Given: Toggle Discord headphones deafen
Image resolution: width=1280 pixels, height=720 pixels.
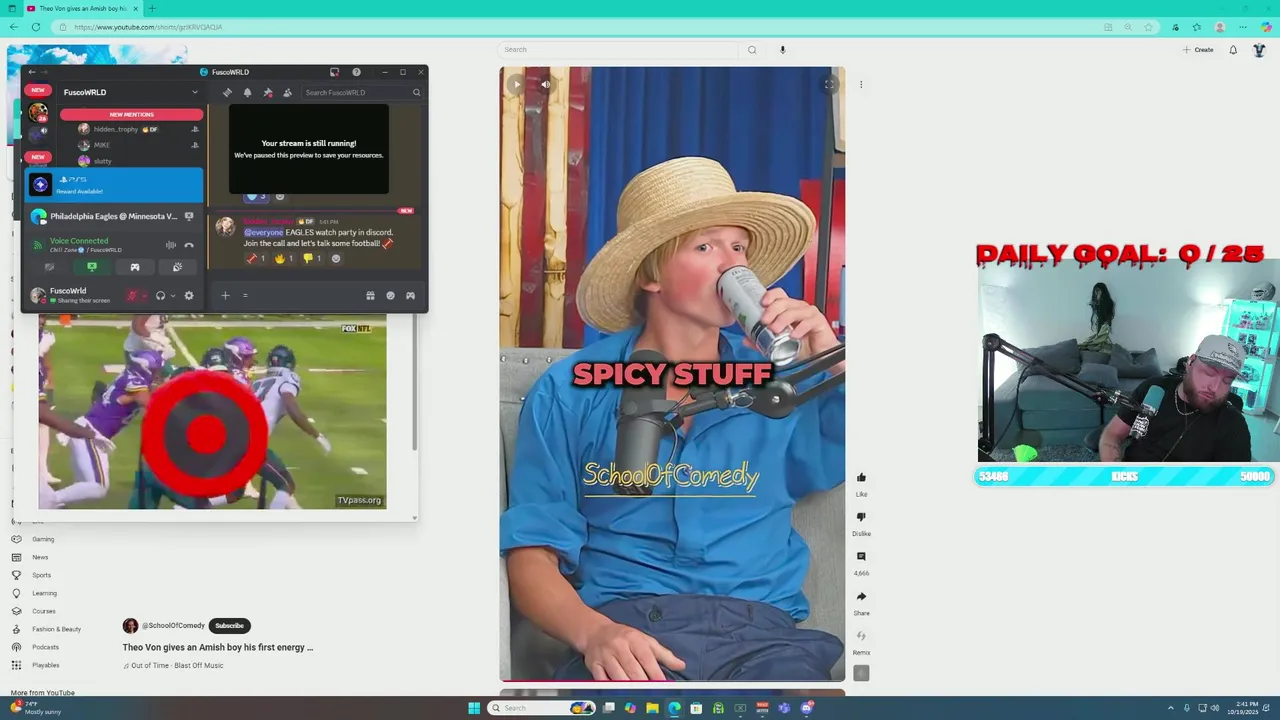Looking at the screenshot, I should point(160,295).
